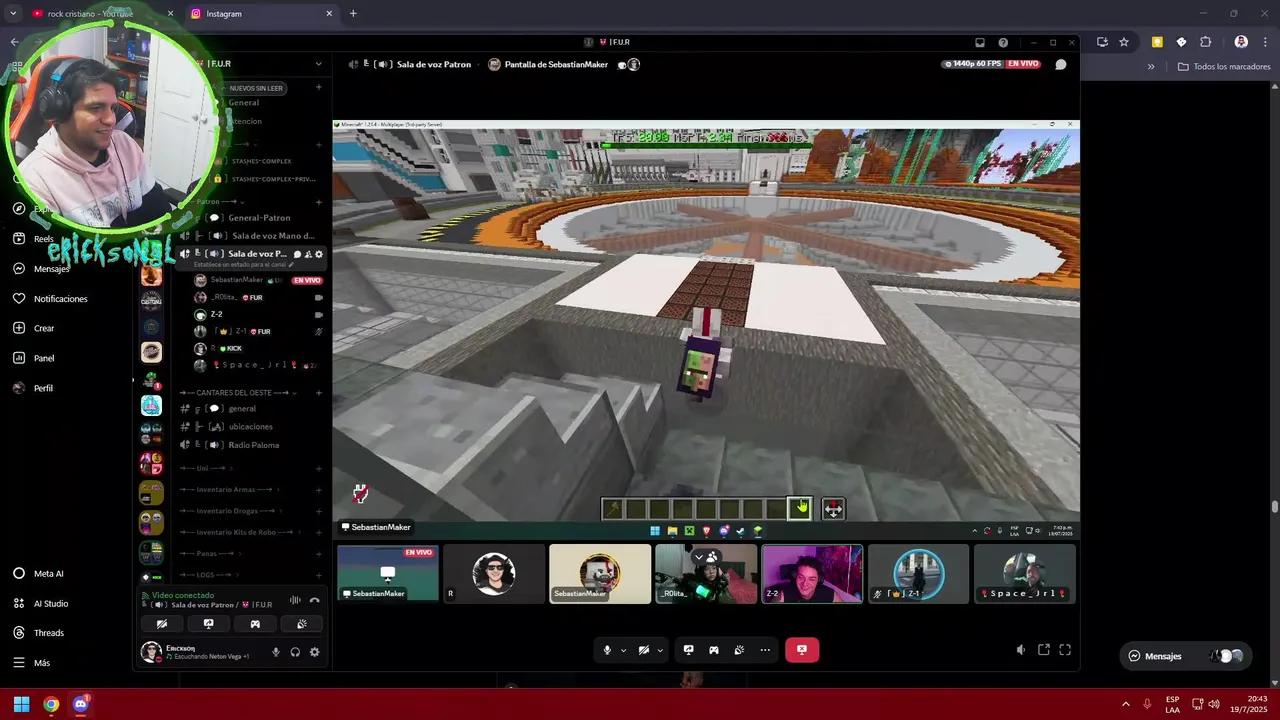
Task: Click the share screen icon in call bar
Action: (688, 650)
